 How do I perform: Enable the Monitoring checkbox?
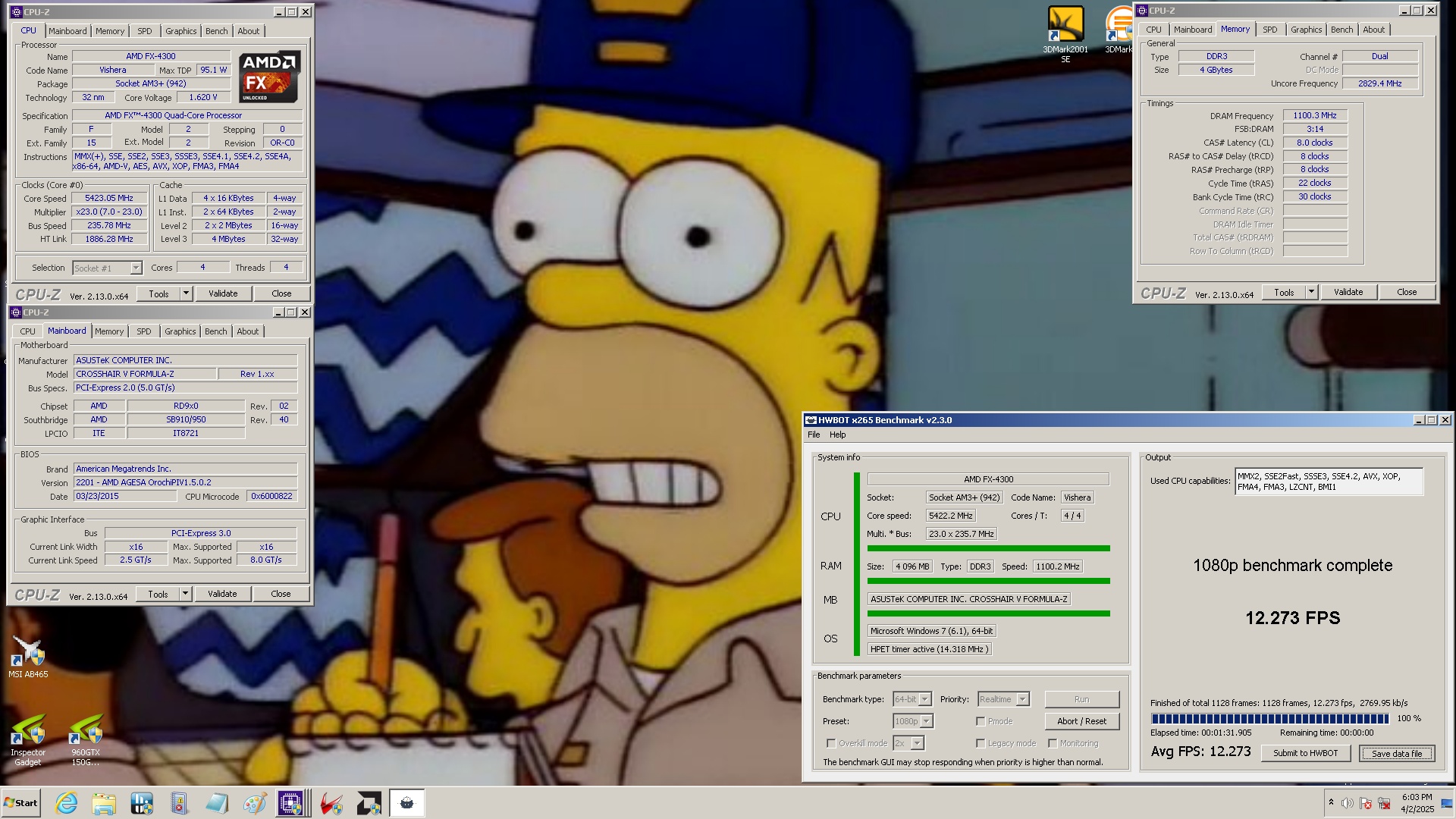(x=1053, y=743)
